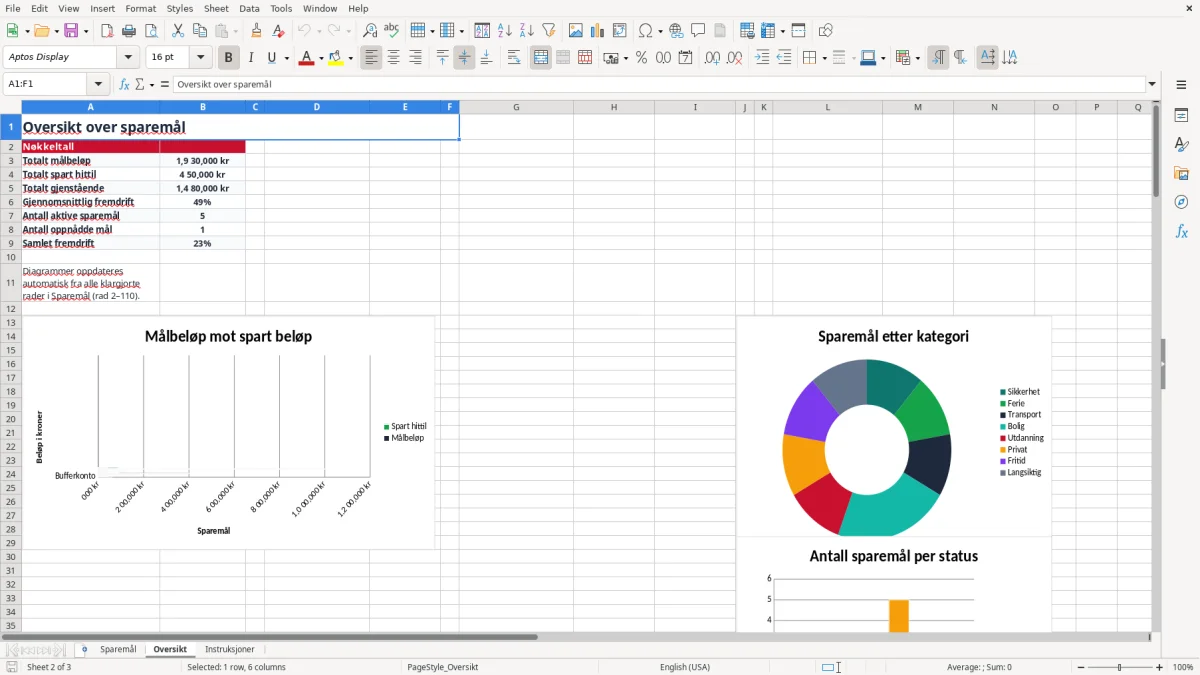Open the Conditional Formatting dropdown arrow
The height and width of the screenshot is (675, 1200).
(x=917, y=58)
